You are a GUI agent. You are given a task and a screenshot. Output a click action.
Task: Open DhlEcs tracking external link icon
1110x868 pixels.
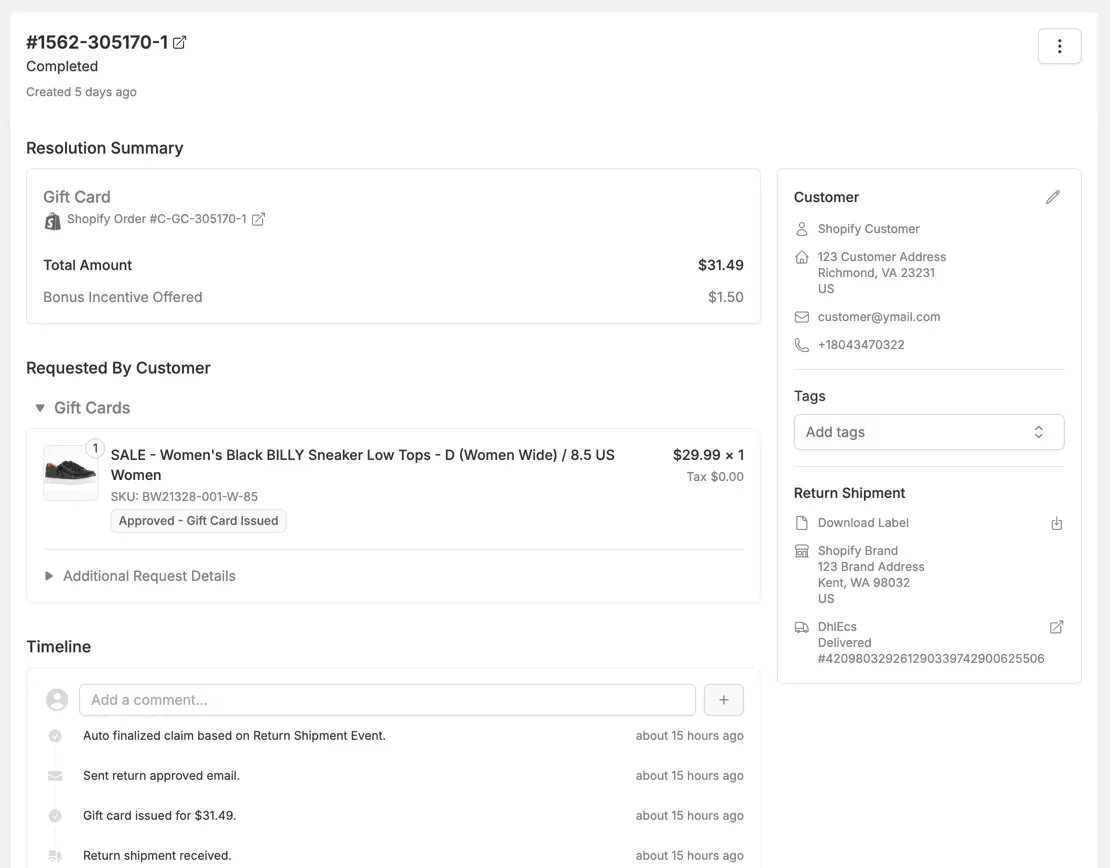pyautogui.click(x=1056, y=627)
